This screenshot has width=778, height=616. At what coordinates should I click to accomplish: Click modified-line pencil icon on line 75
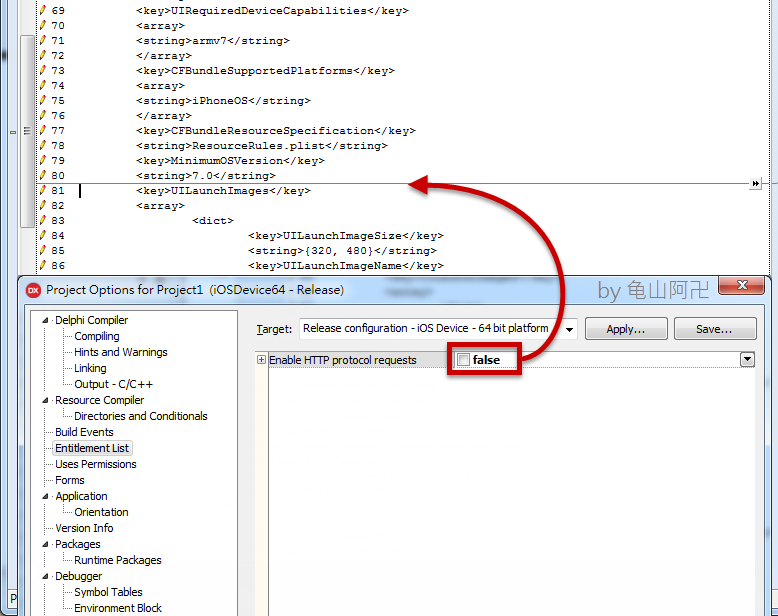[x=43, y=101]
